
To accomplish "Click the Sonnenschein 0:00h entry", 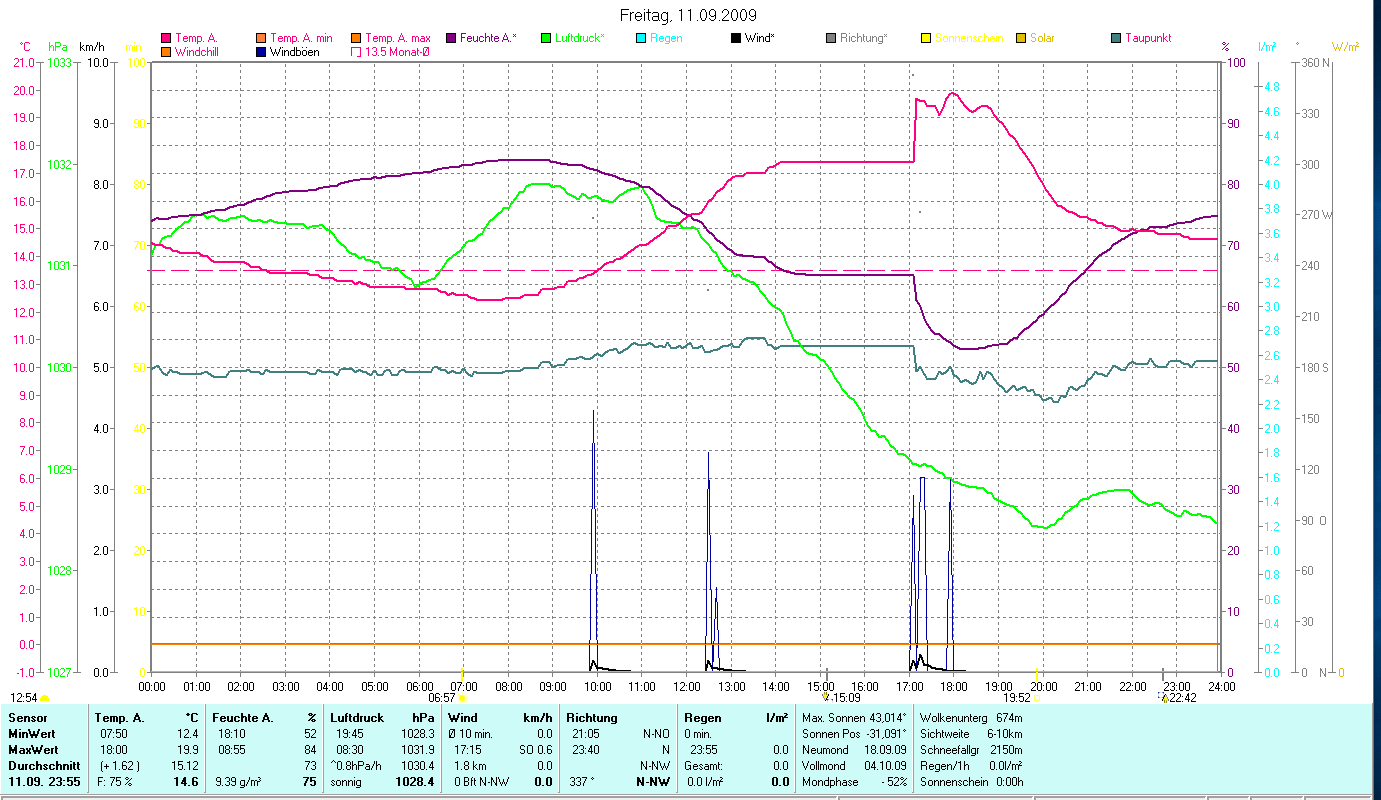I will 970,782.
